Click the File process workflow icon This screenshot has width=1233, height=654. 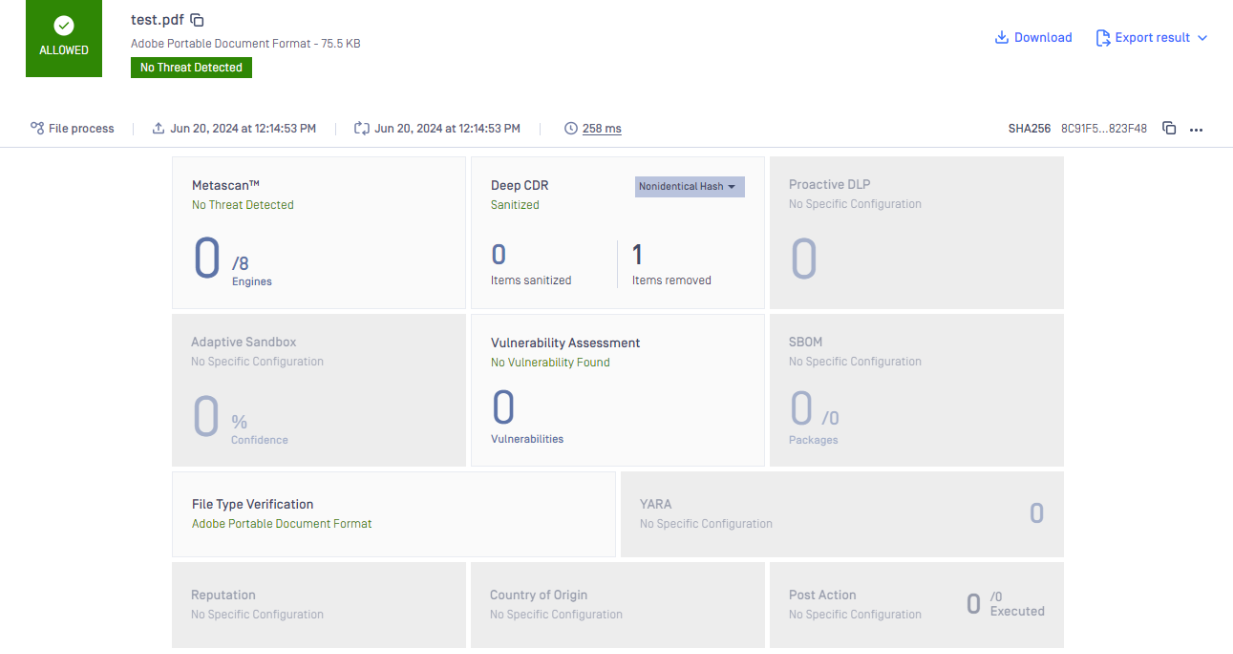click(37, 128)
